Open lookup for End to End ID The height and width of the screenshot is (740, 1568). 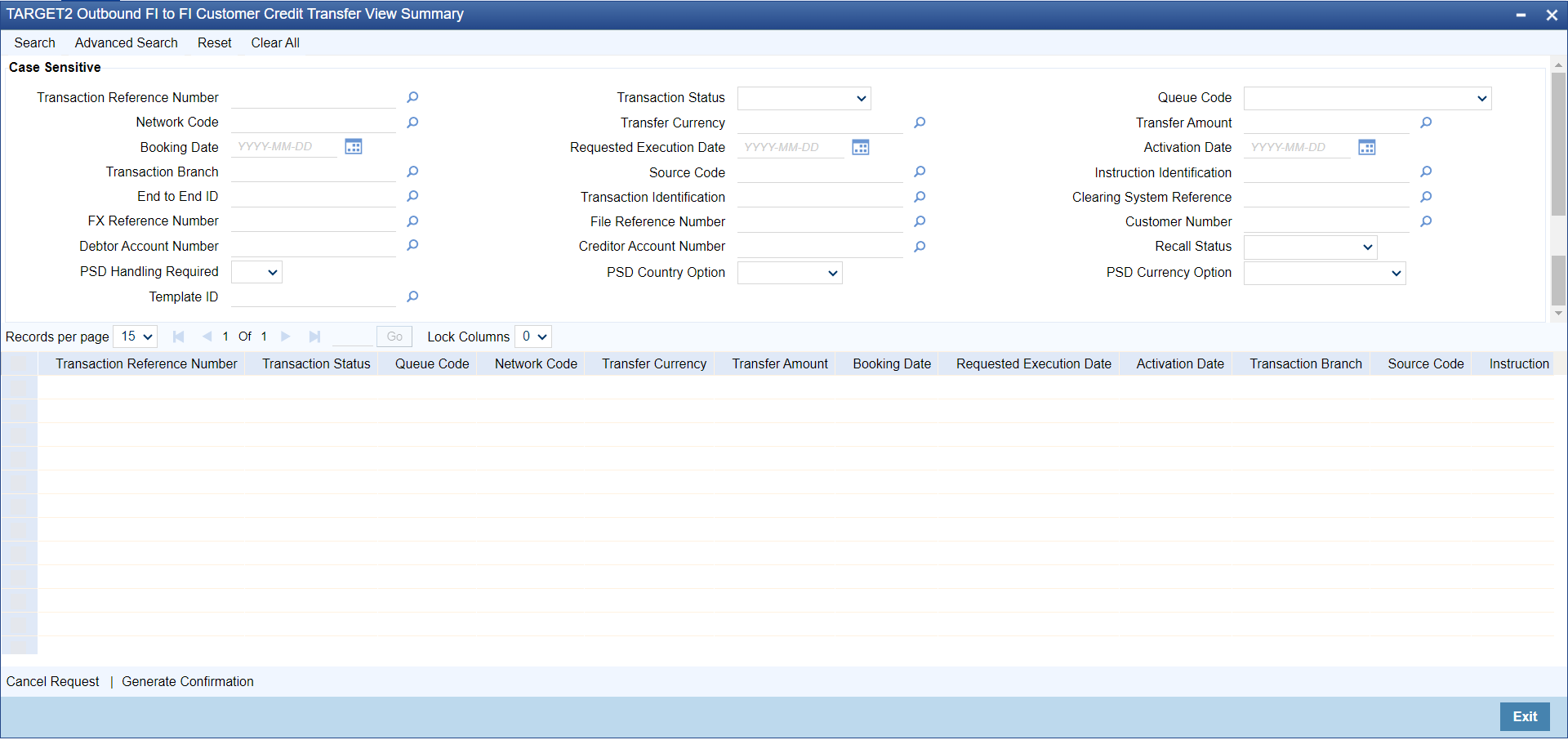click(412, 196)
